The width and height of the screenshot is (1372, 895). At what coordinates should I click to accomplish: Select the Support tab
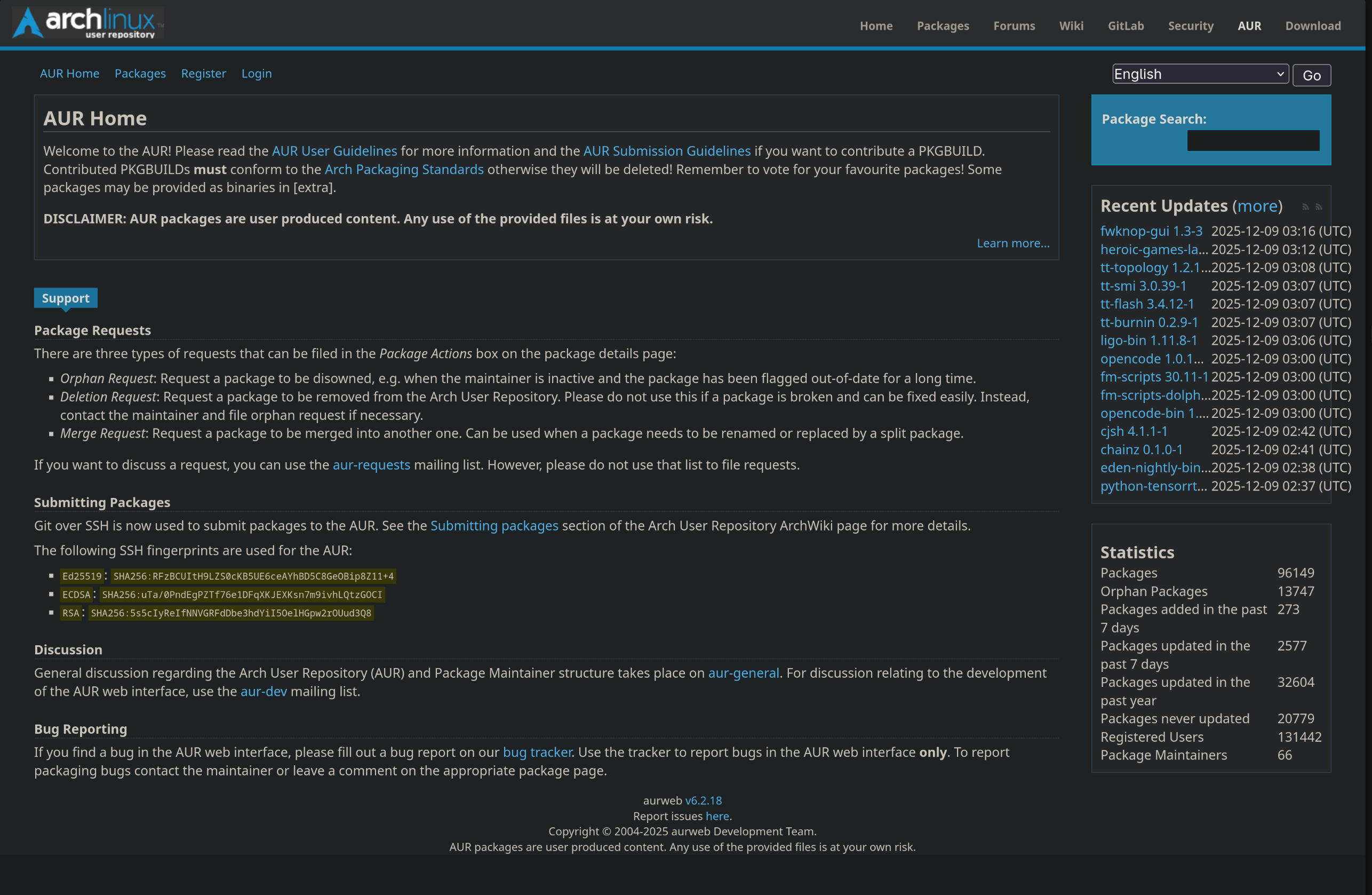coord(65,298)
